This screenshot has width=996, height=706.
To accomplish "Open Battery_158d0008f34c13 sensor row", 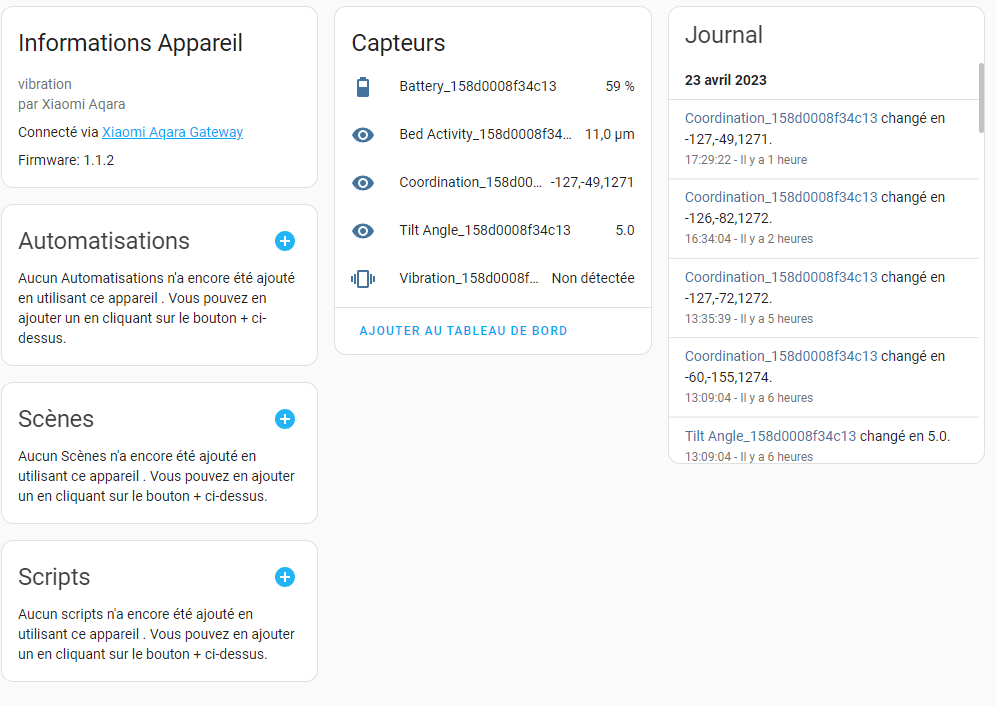I will (x=493, y=86).
